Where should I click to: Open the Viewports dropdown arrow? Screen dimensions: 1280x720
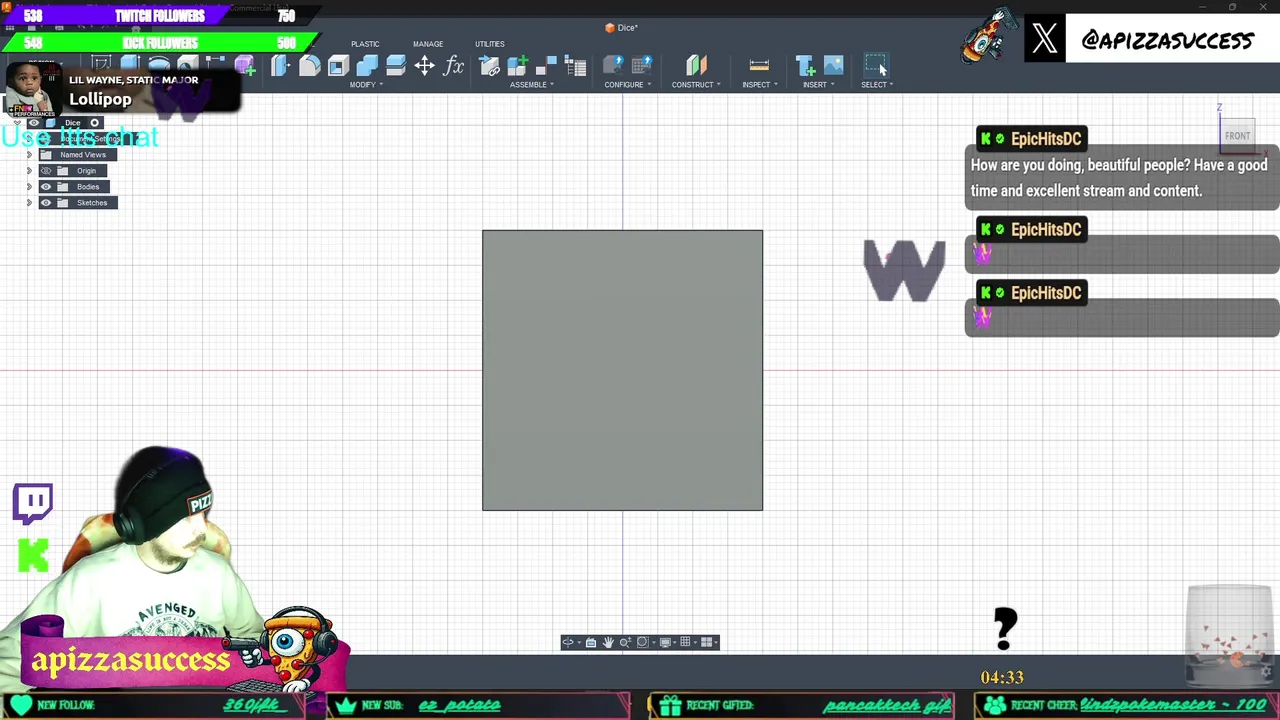[x=716, y=642]
